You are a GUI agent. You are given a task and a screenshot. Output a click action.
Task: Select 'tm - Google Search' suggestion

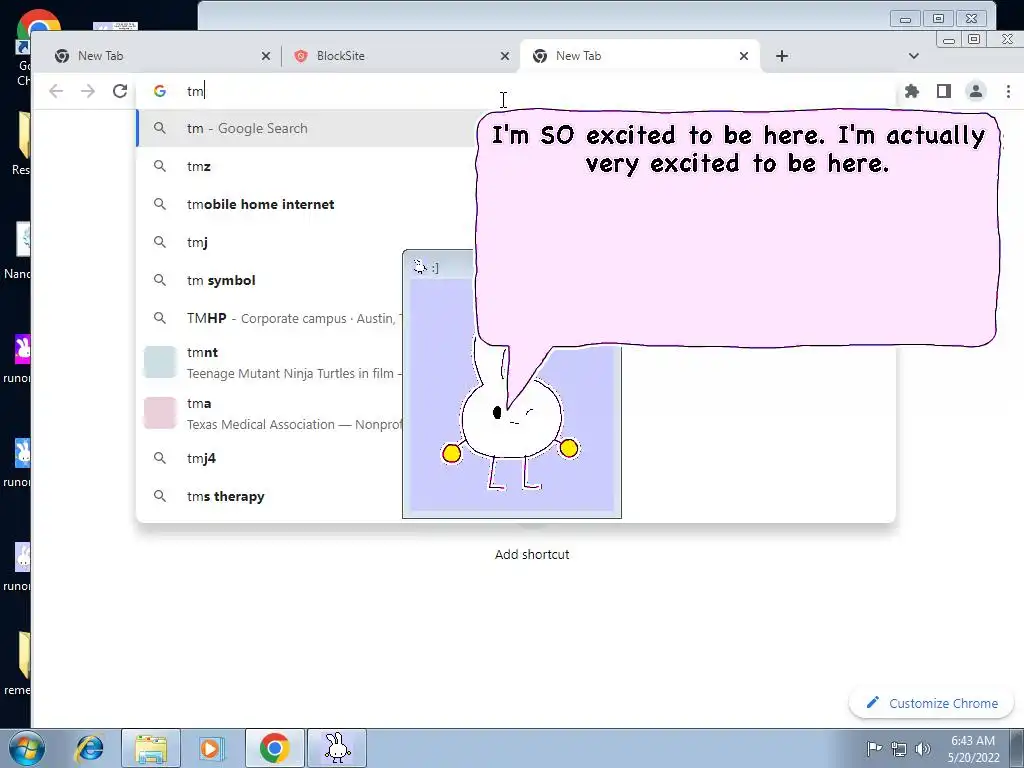(307, 128)
